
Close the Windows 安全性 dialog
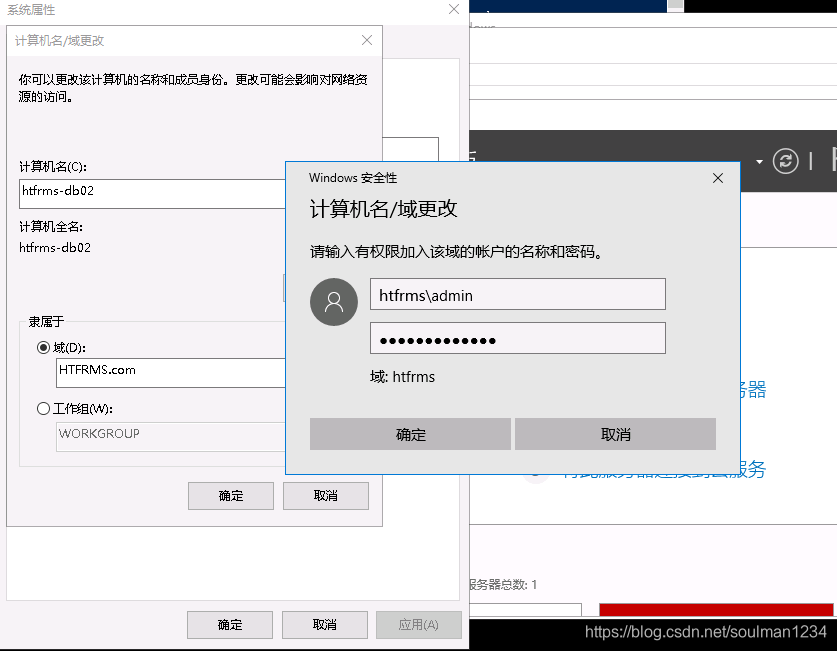[x=718, y=178]
